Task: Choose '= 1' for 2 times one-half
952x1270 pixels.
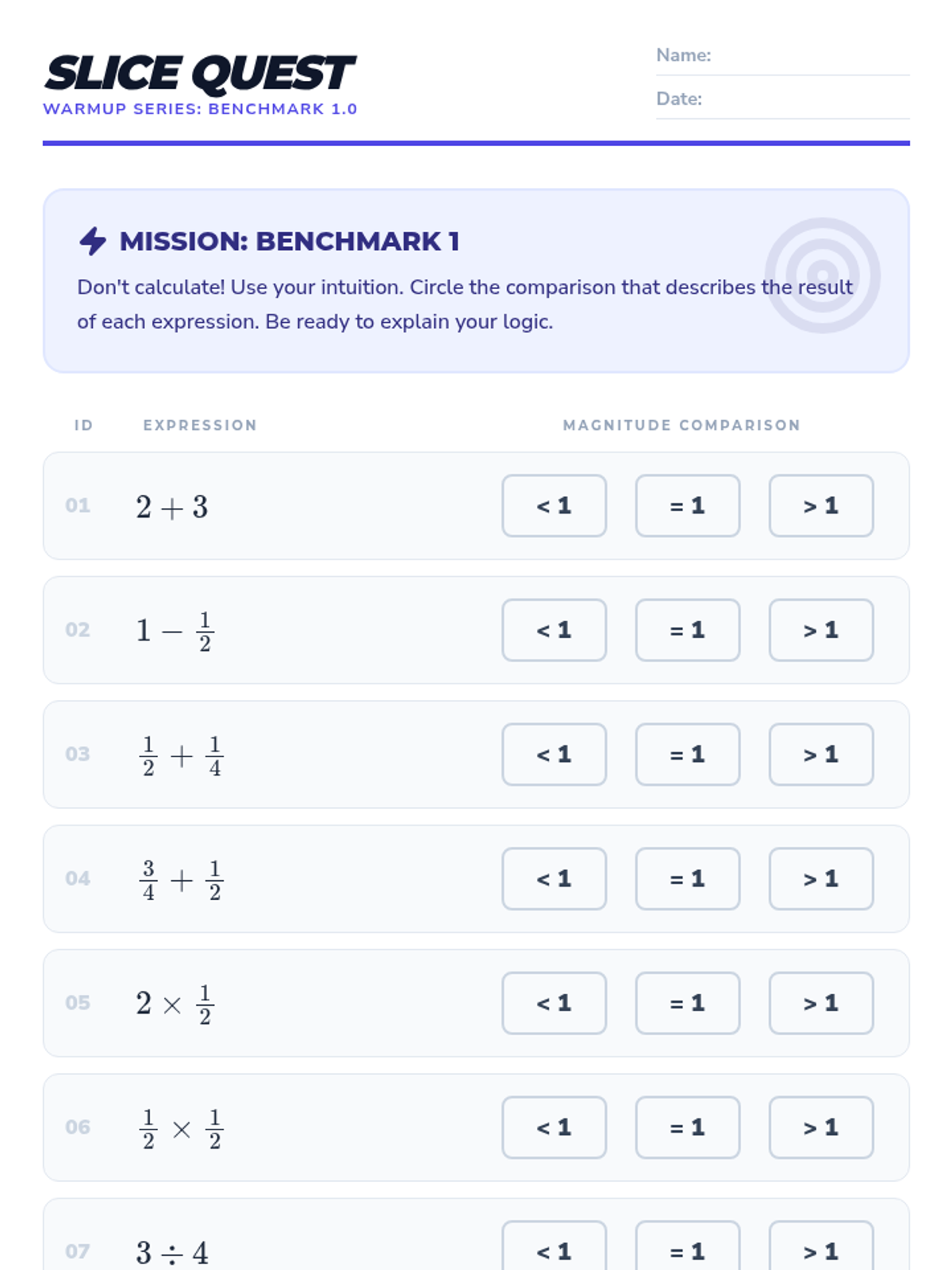Action: point(687,1003)
